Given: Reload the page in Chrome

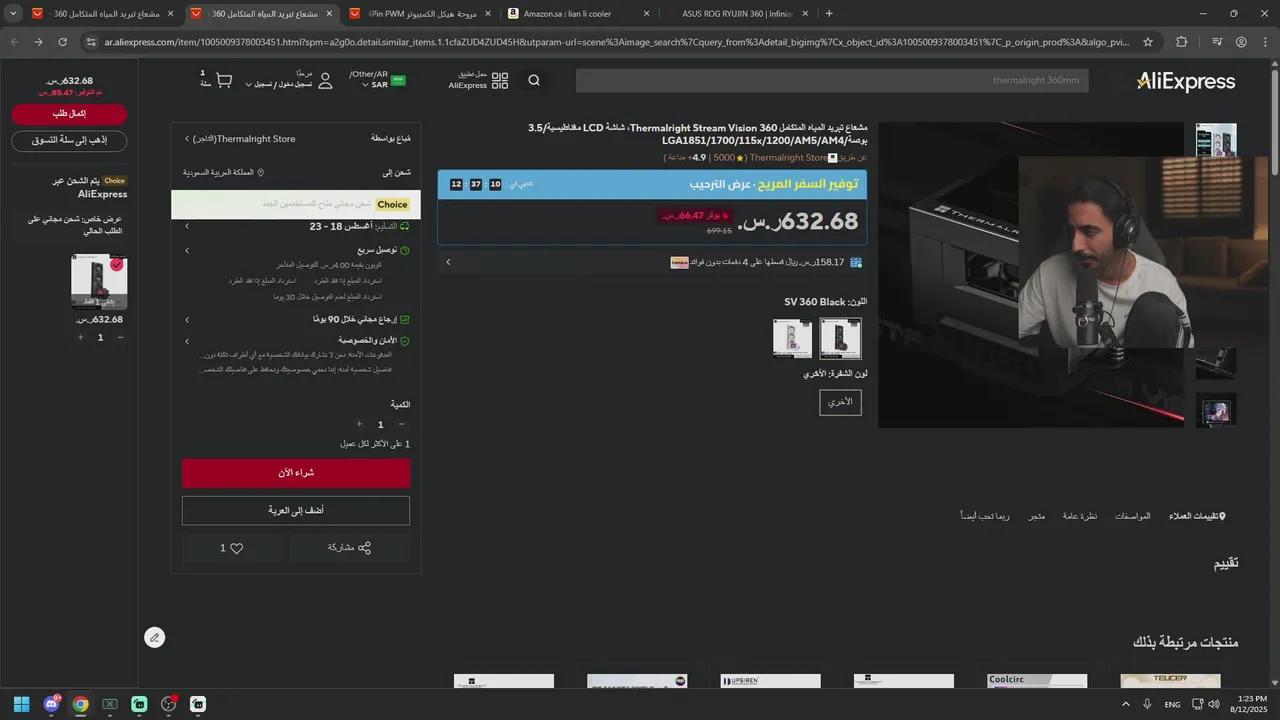Looking at the screenshot, I should (x=62, y=42).
